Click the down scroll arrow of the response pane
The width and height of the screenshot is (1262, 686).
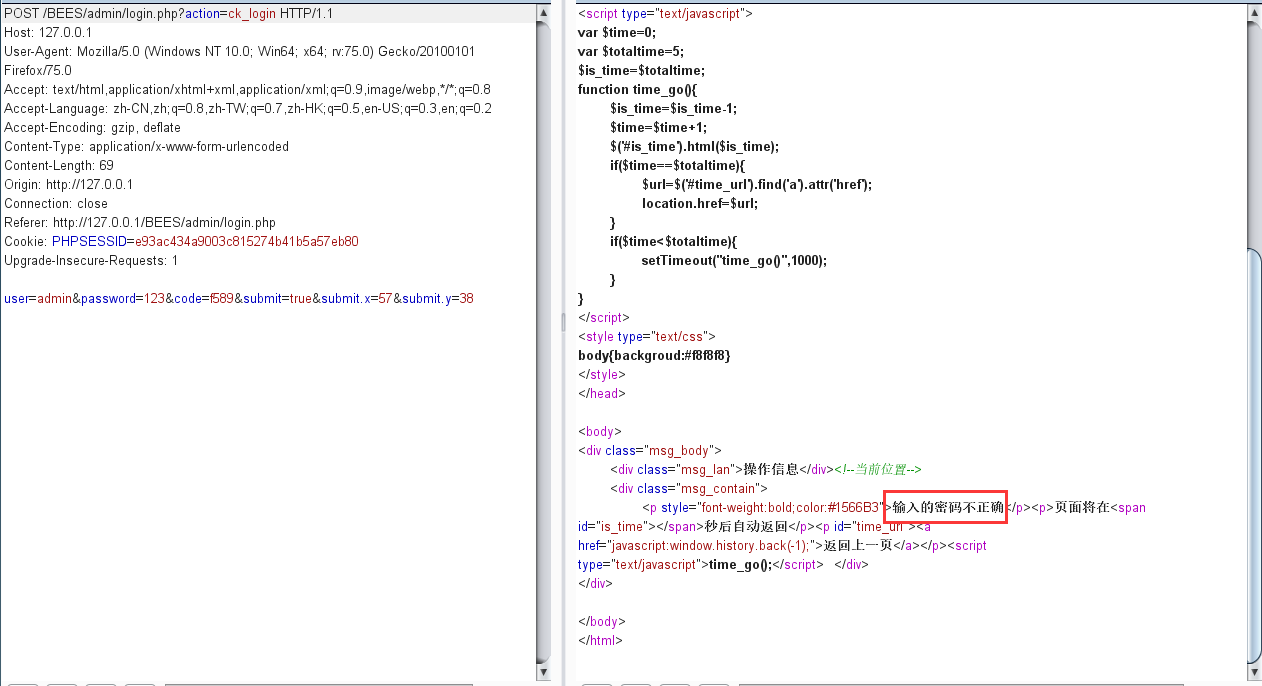(x=1253, y=673)
